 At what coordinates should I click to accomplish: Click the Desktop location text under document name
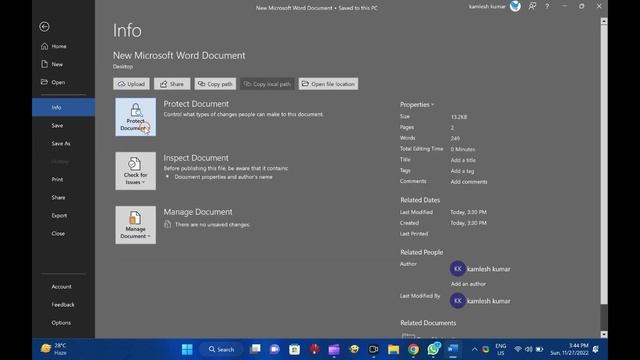point(123,67)
